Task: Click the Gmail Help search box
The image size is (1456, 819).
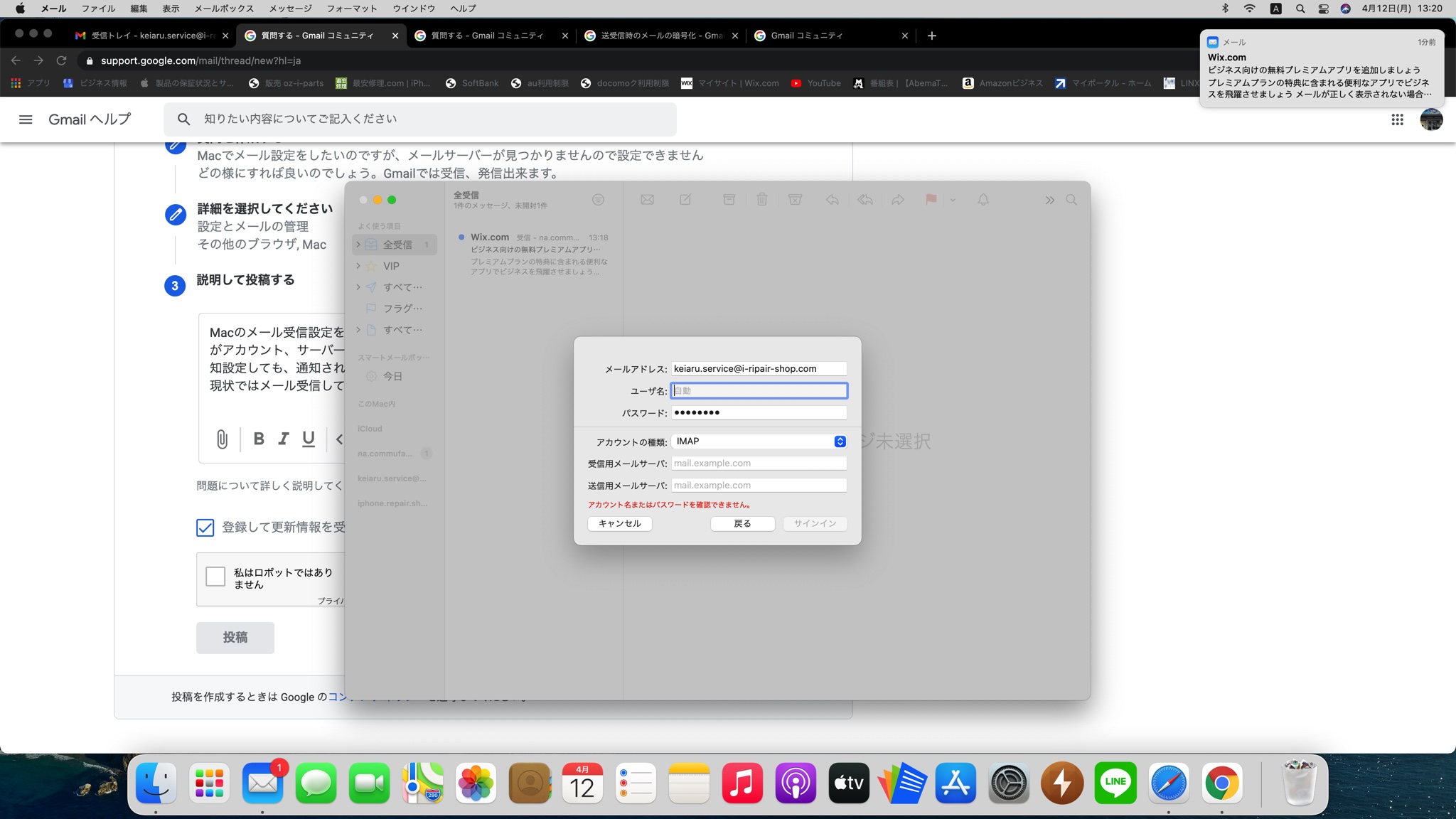Action: pyautogui.click(x=419, y=119)
